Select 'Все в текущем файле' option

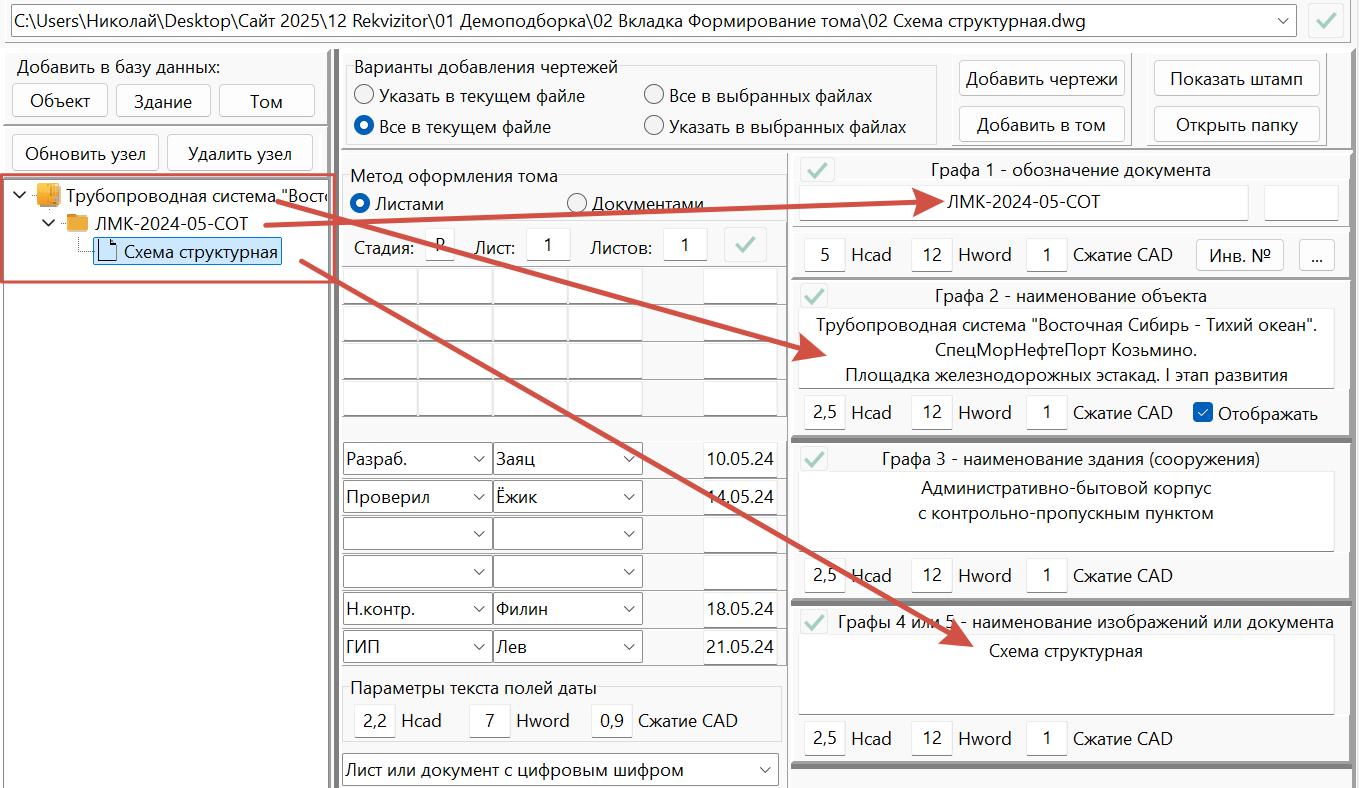pyautogui.click(x=364, y=127)
